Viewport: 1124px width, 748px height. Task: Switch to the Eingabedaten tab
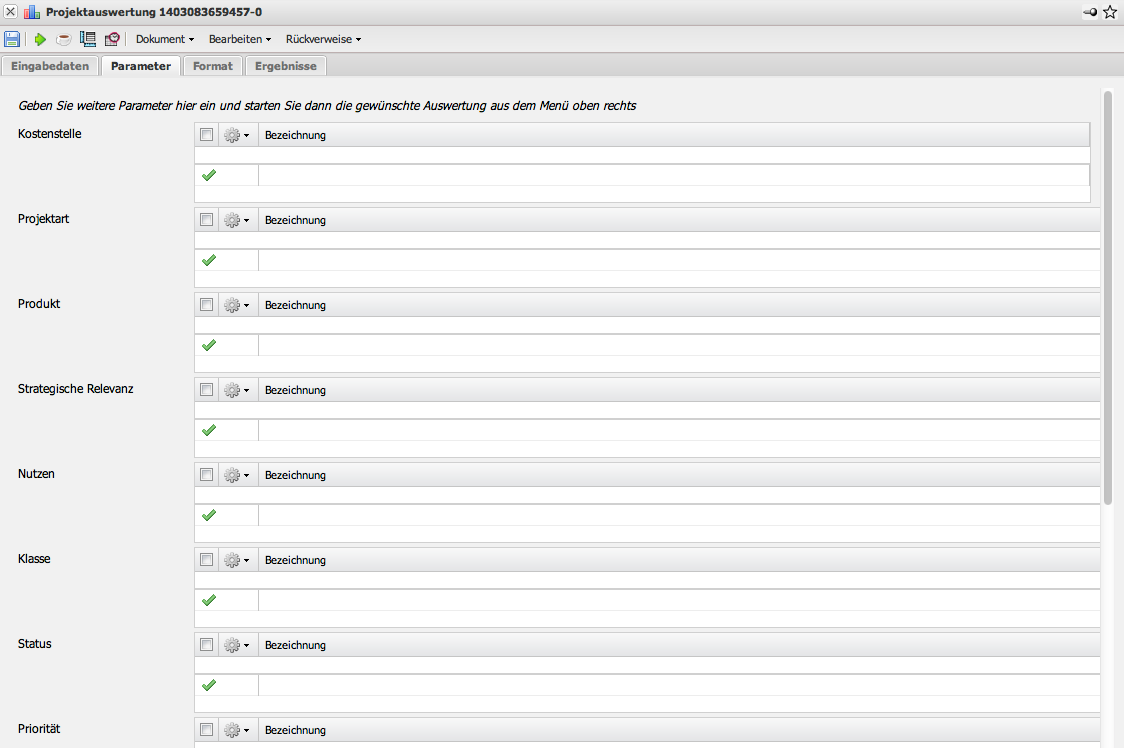[x=50, y=66]
